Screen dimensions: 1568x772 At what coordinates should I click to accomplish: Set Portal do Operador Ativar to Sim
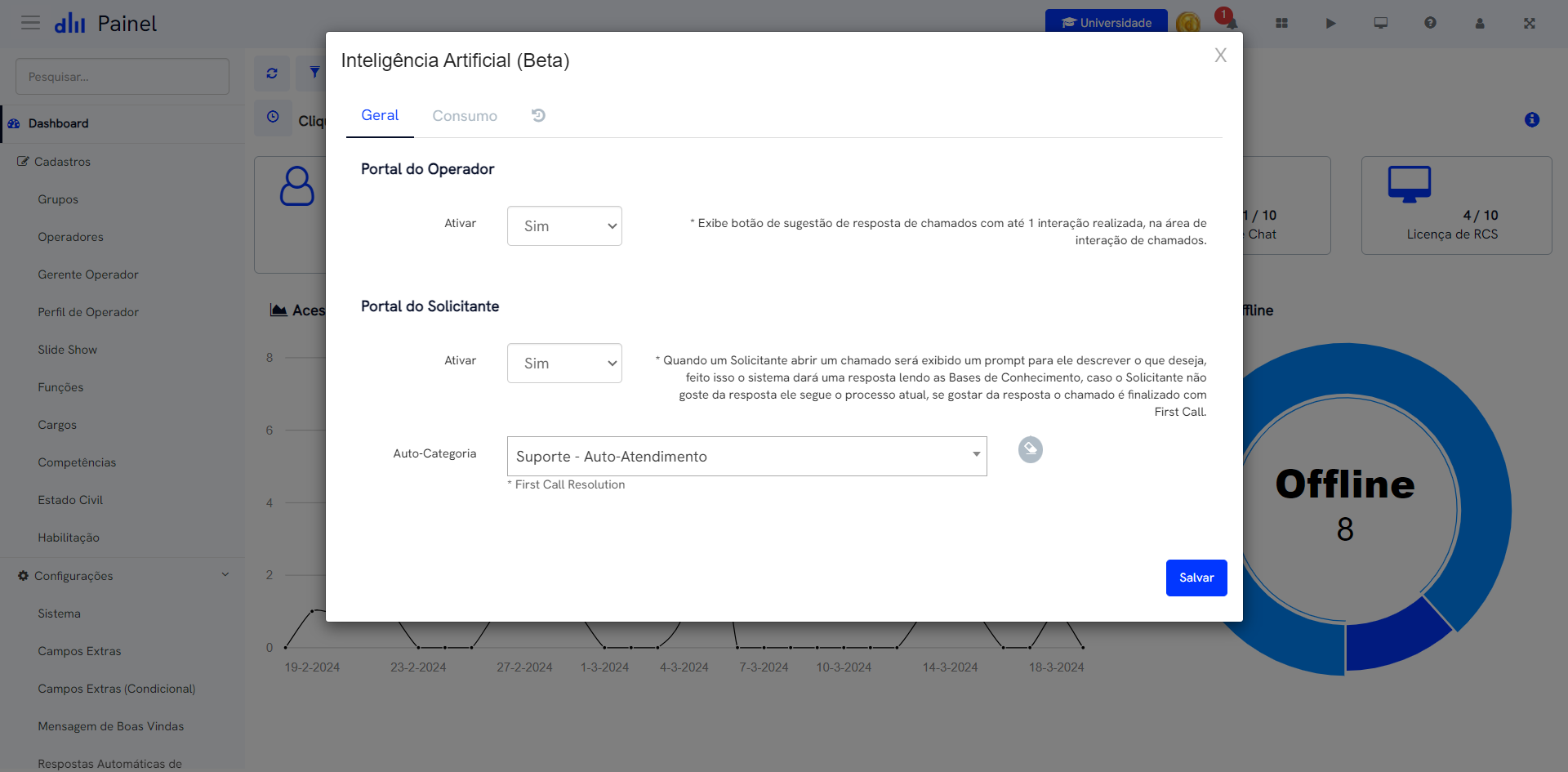click(563, 225)
